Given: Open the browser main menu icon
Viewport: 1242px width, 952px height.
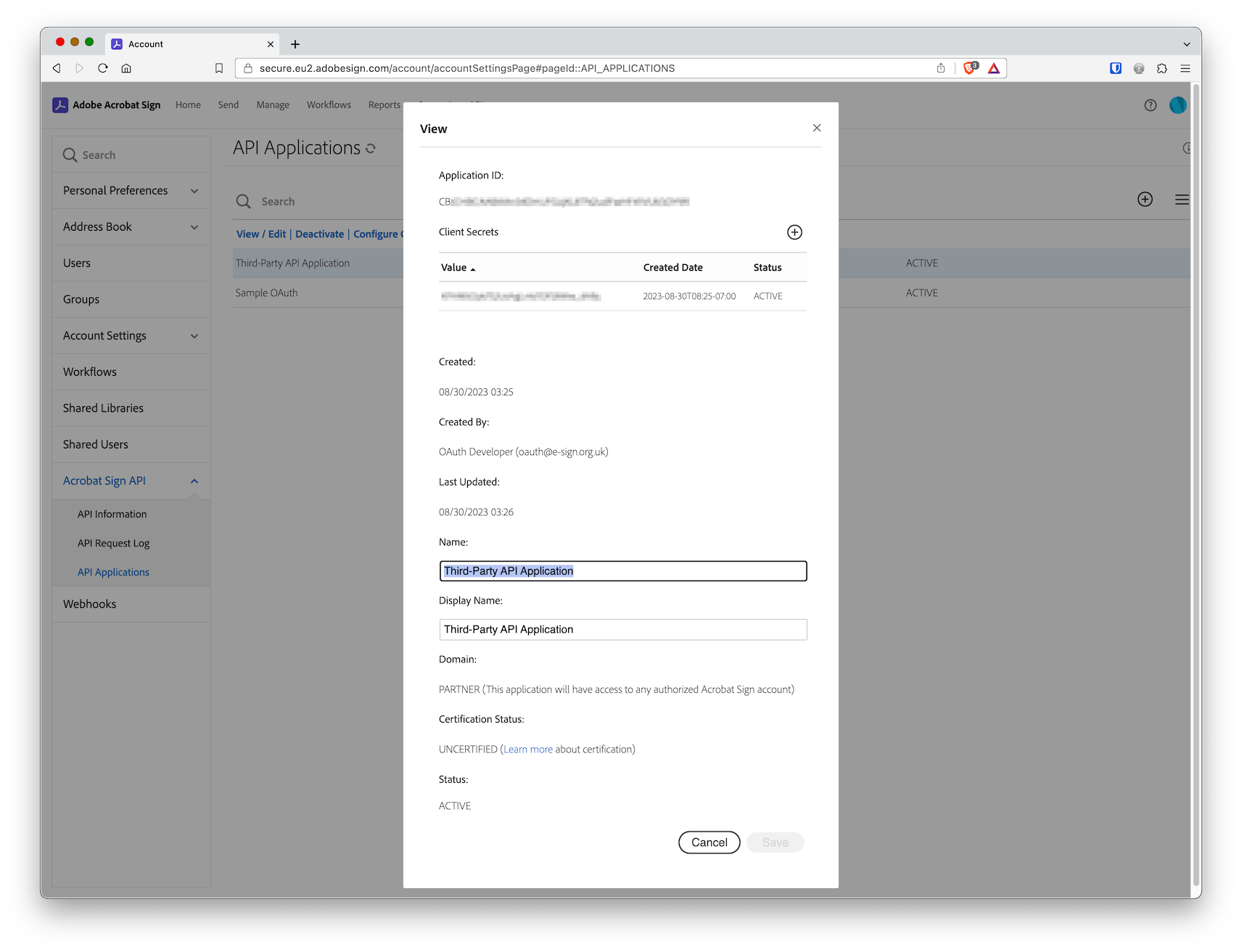Looking at the screenshot, I should (x=1185, y=68).
